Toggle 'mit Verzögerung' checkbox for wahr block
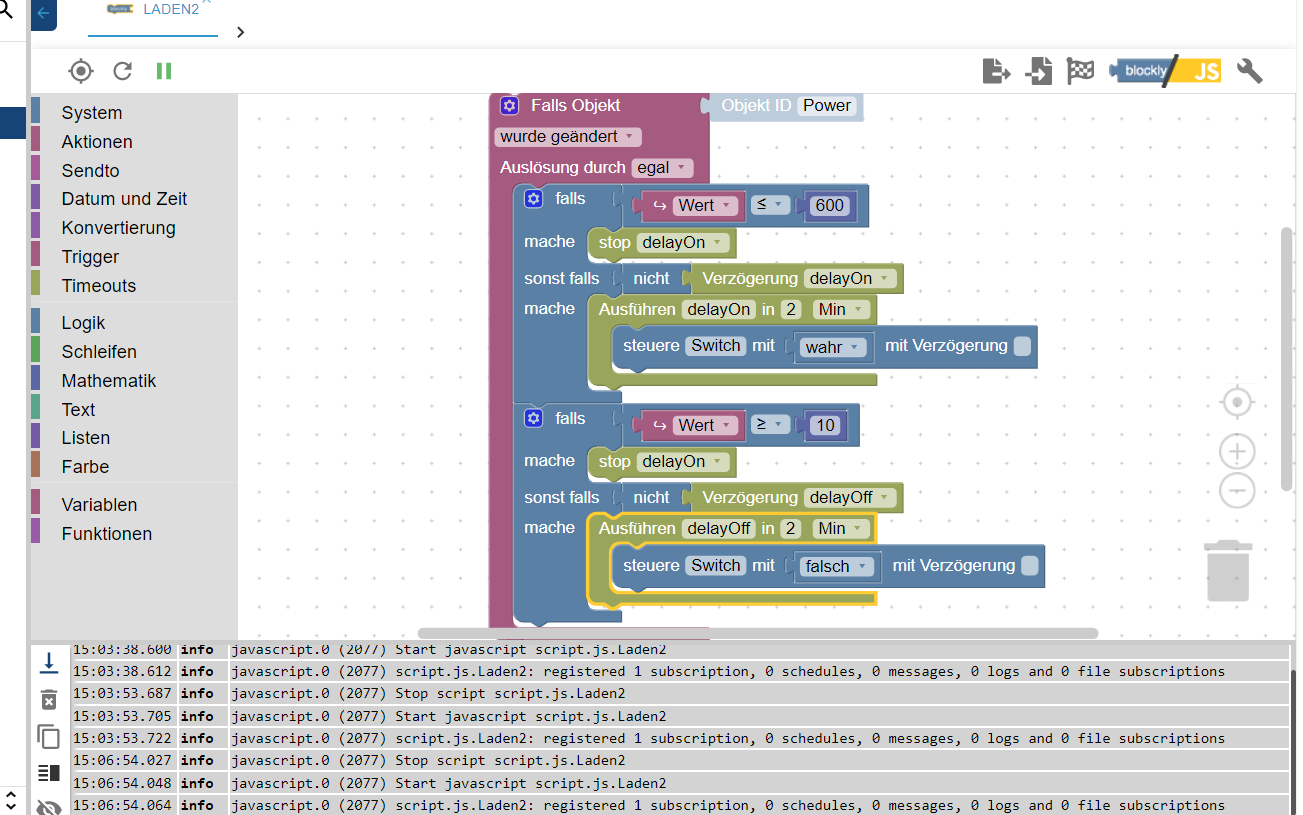The image size is (1303, 815). click(1022, 346)
